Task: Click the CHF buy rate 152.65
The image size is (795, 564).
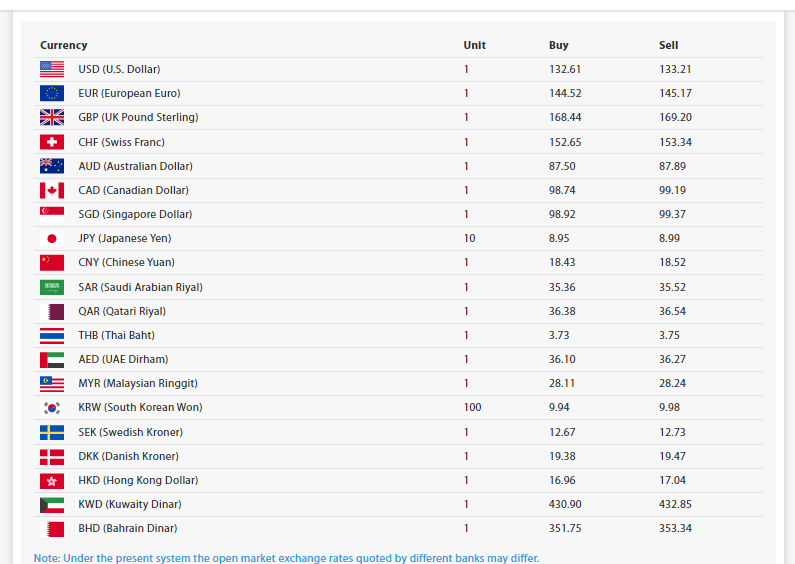Action: [565, 142]
